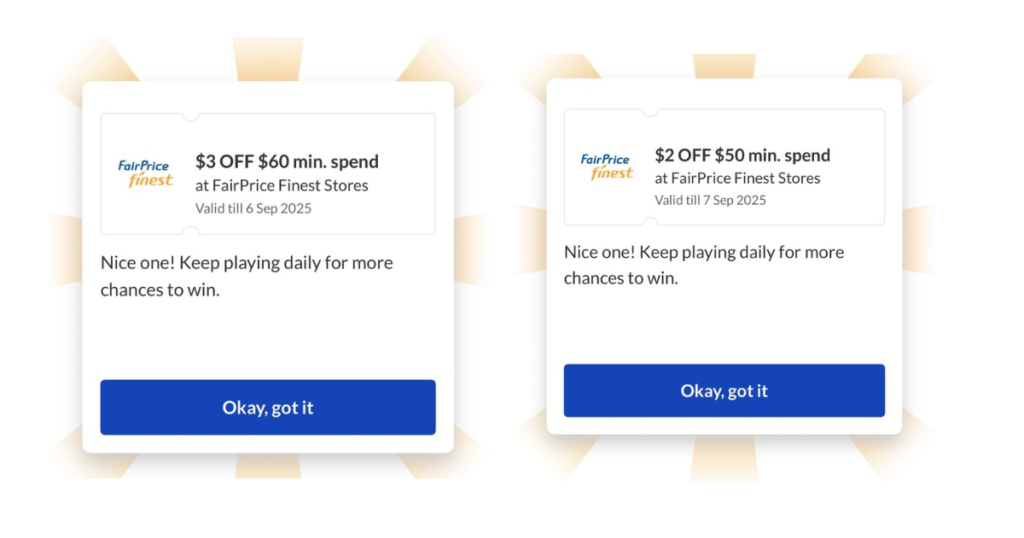Click top notch cutout of $3 OFF voucher

[189, 117]
